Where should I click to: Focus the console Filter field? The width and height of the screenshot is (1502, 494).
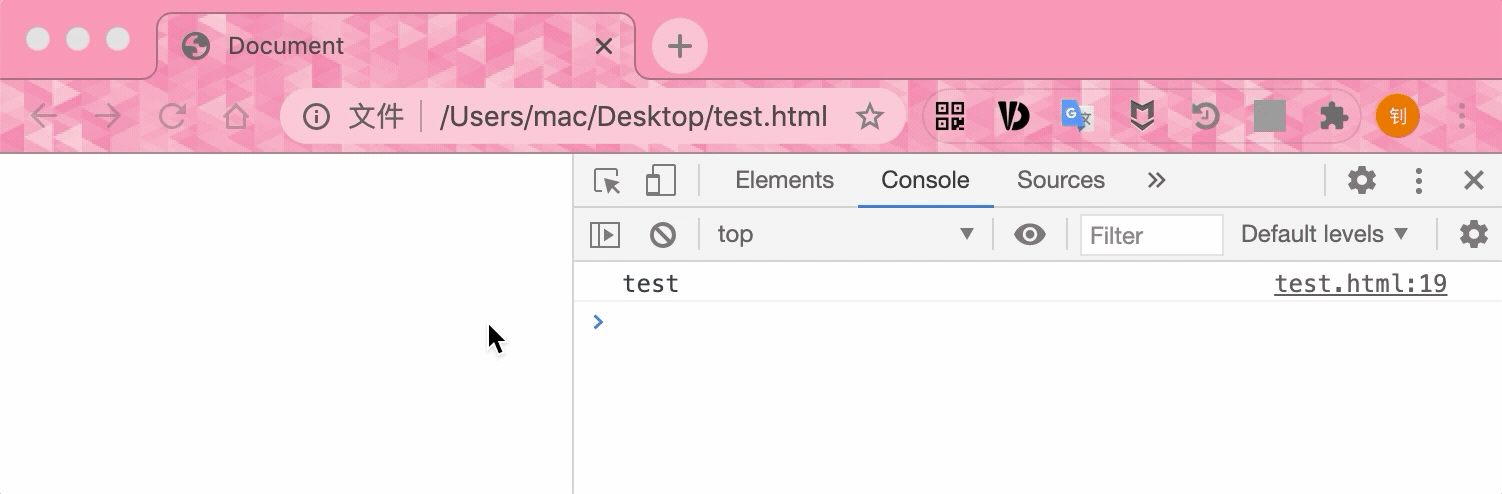tap(1152, 235)
